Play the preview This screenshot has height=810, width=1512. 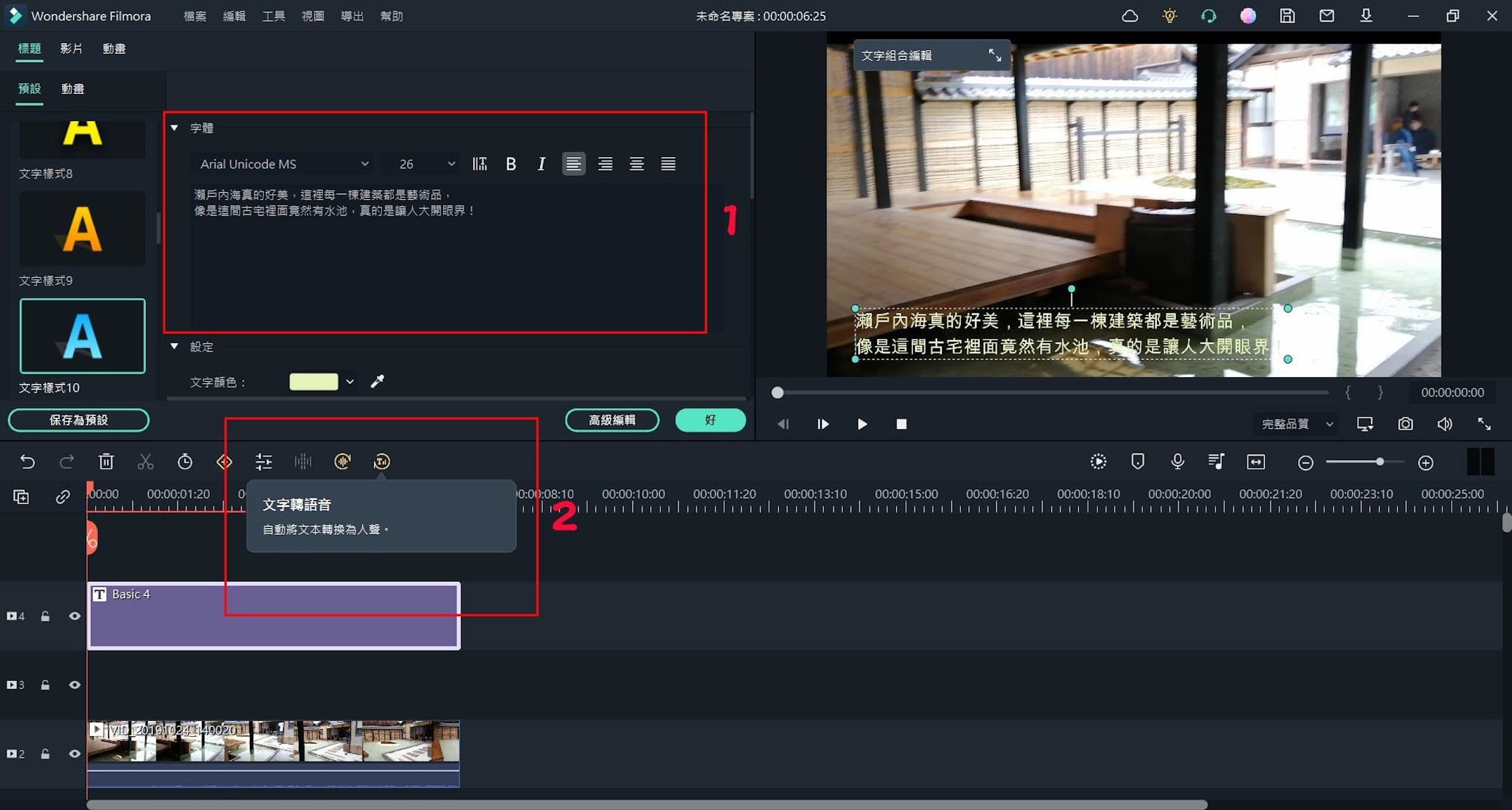862,424
